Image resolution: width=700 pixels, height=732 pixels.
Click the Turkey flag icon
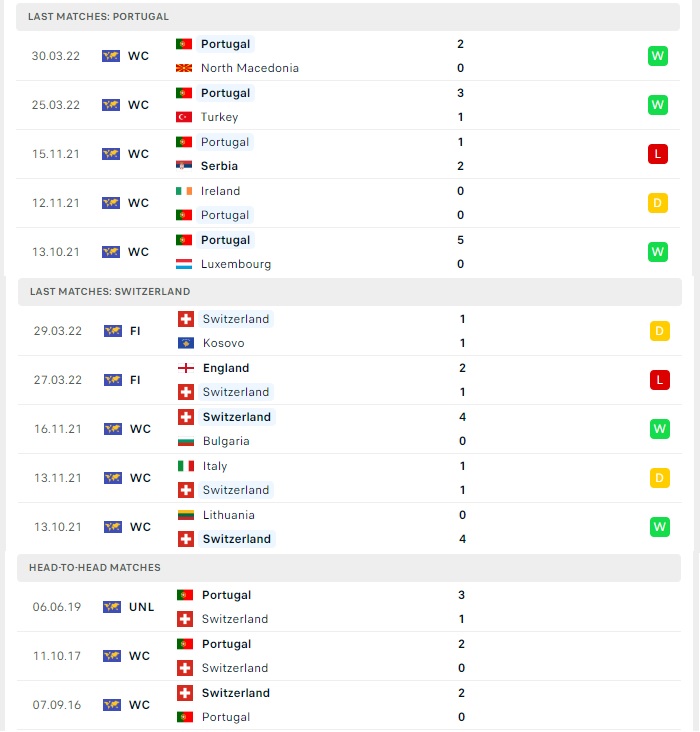pos(184,117)
